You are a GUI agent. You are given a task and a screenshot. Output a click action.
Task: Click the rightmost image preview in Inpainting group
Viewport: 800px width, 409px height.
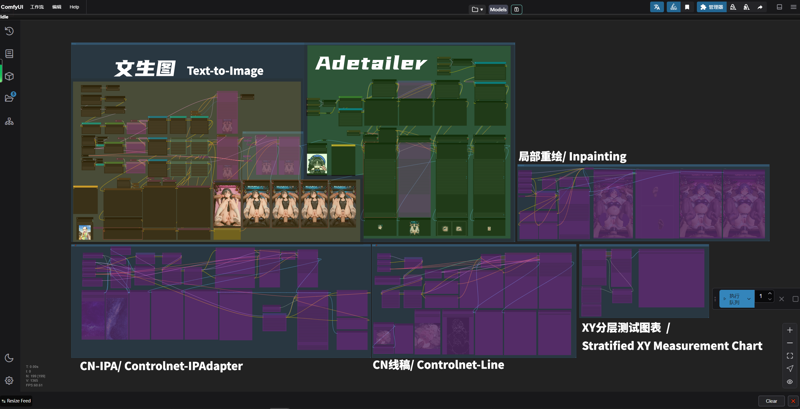point(743,204)
